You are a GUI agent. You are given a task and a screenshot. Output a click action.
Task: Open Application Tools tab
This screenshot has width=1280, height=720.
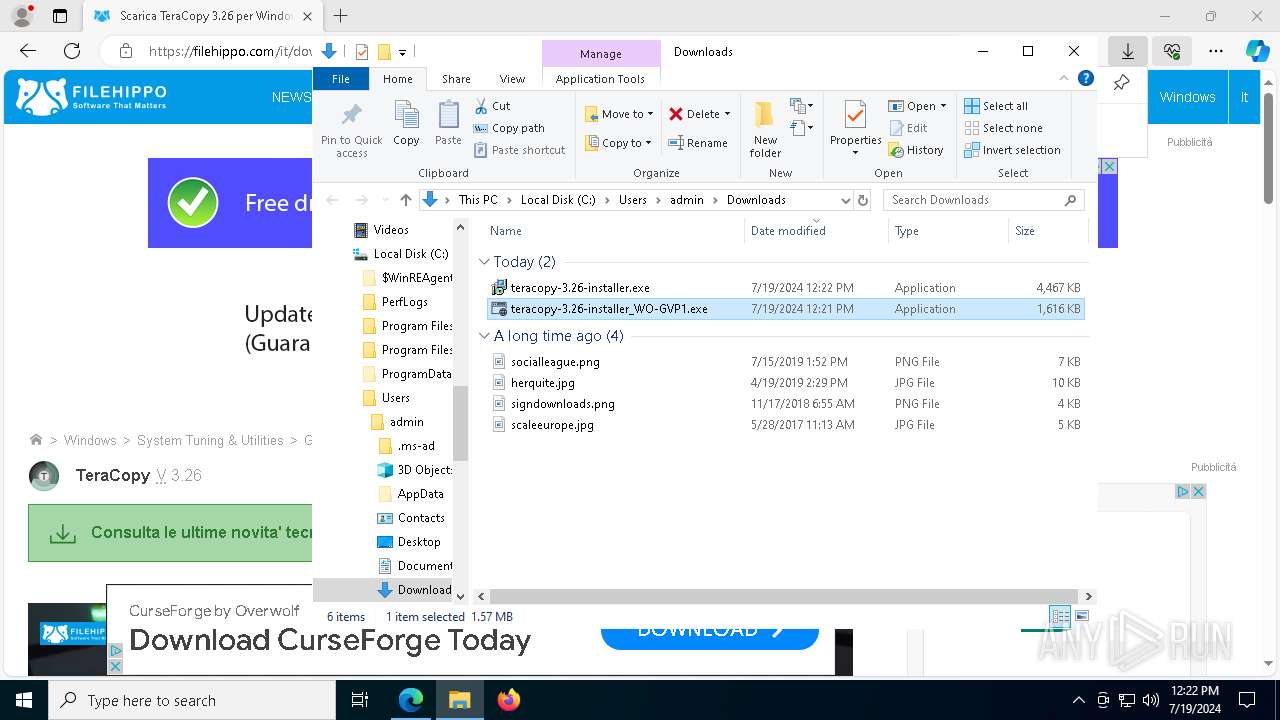point(600,79)
